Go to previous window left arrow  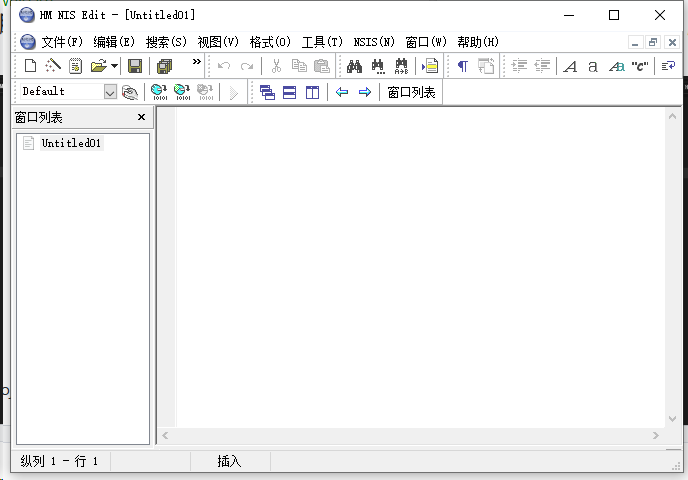pos(342,92)
